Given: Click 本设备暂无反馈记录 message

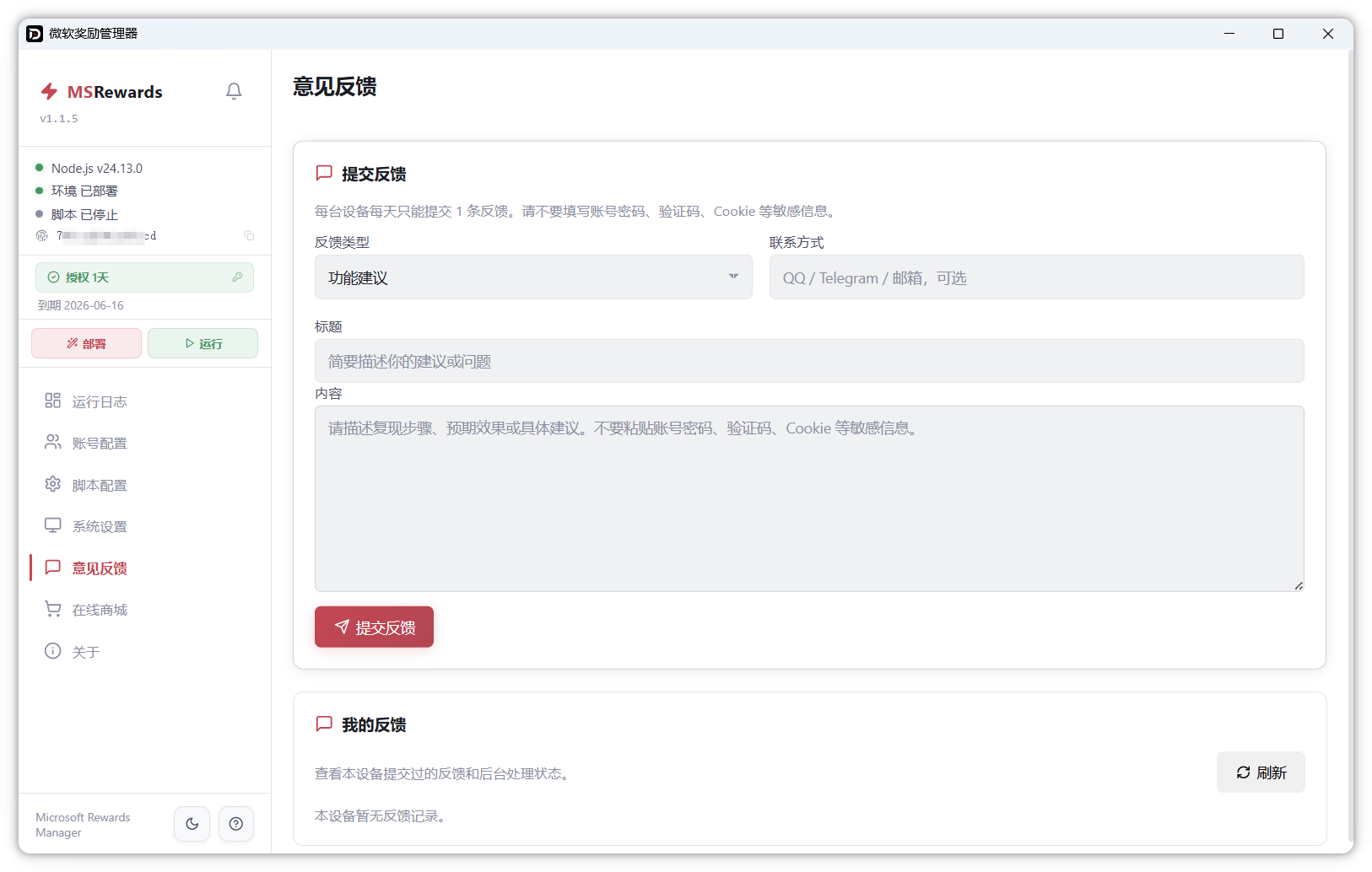Looking at the screenshot, I should (380, 815).
